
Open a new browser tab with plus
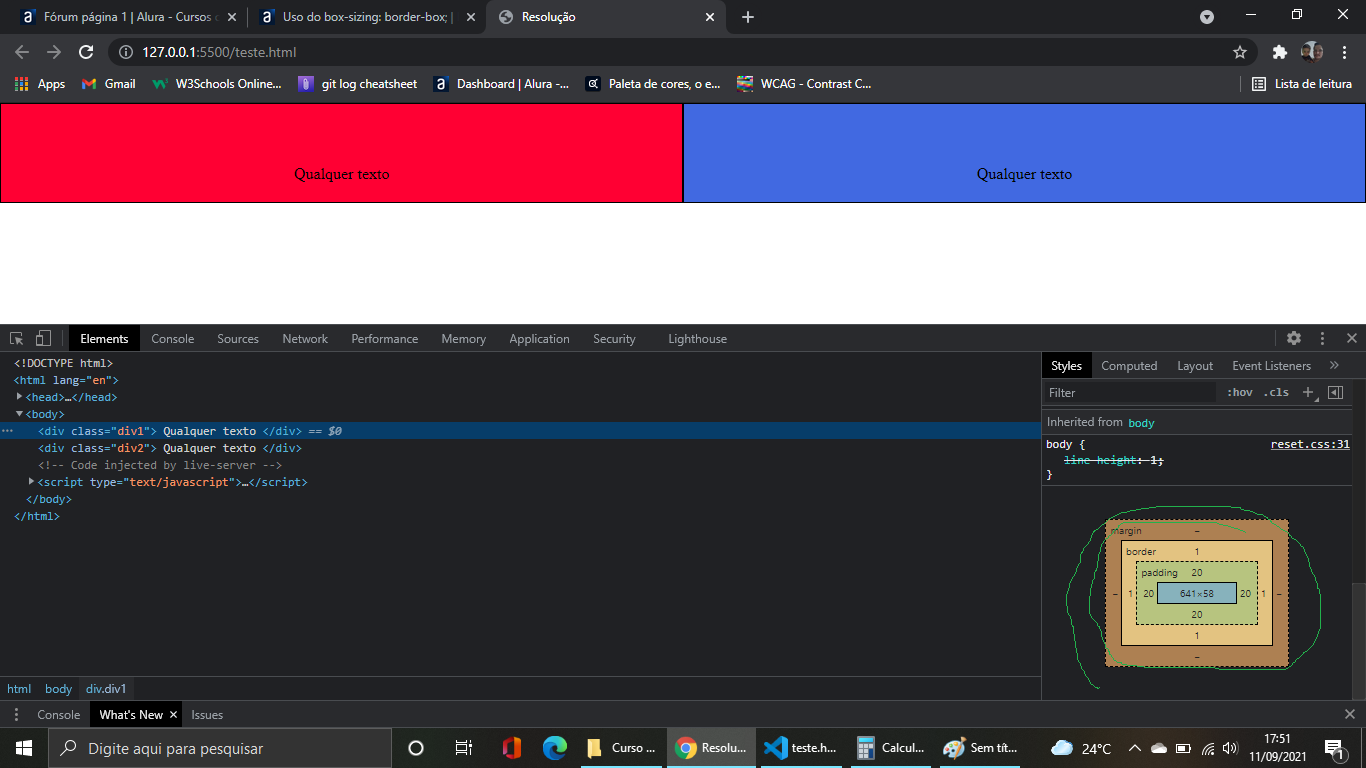748,17
